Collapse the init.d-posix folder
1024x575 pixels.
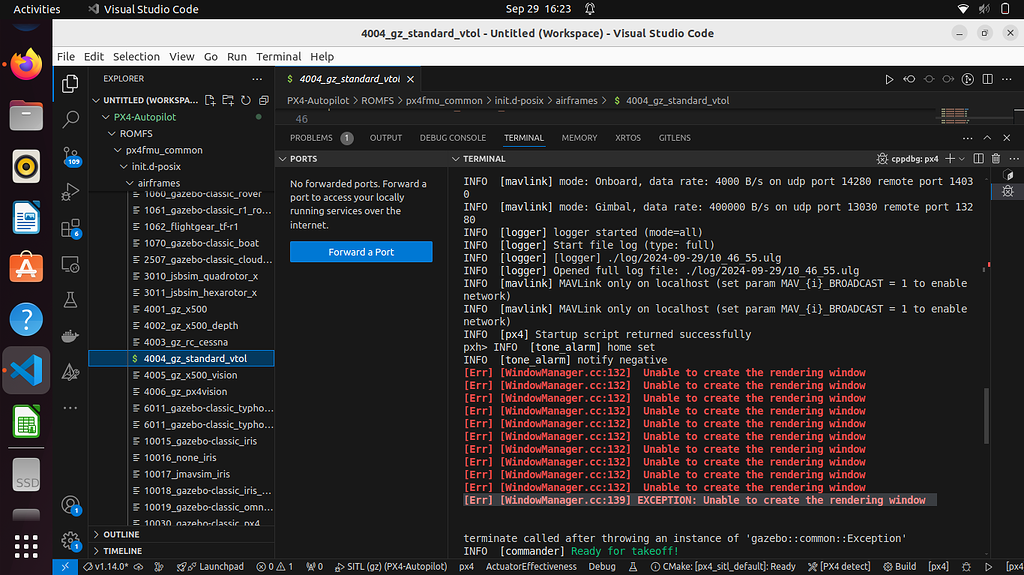pos(123,167)
